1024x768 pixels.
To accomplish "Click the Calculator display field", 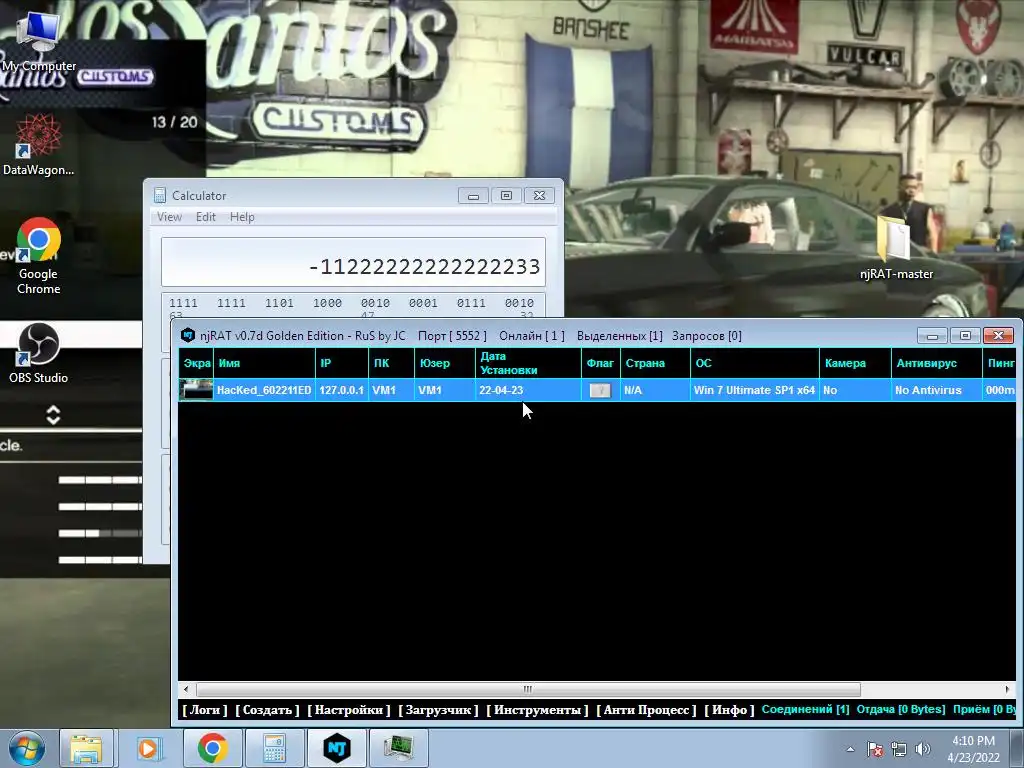I will [353, 263].
